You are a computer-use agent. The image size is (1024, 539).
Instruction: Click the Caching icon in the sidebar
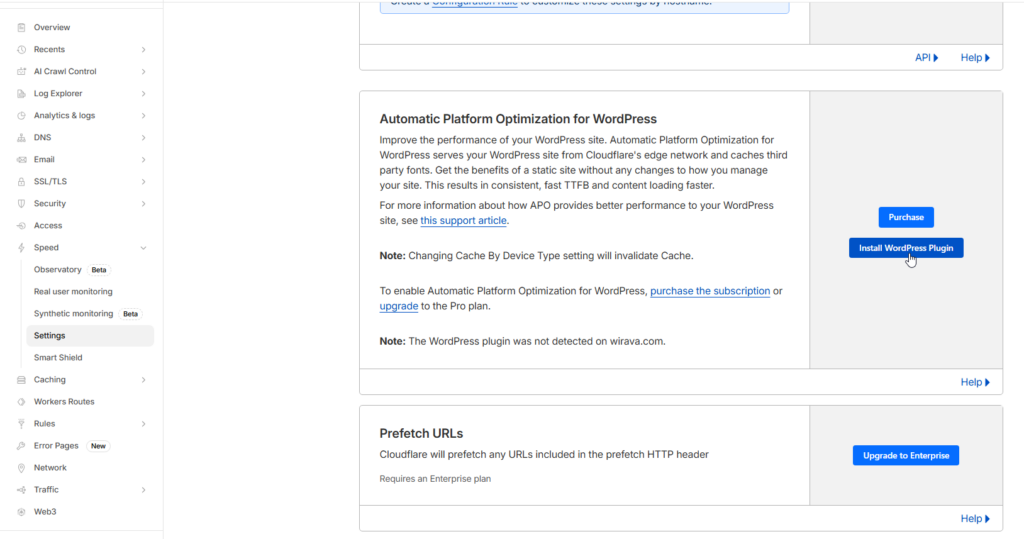coord(22,379)
